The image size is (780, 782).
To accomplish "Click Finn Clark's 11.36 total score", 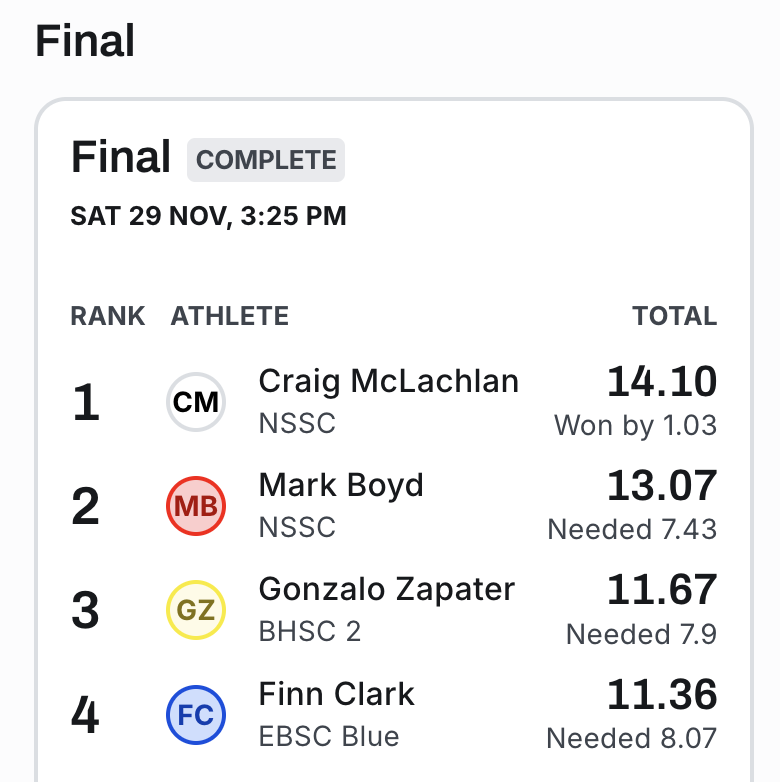I will (662, 694).
